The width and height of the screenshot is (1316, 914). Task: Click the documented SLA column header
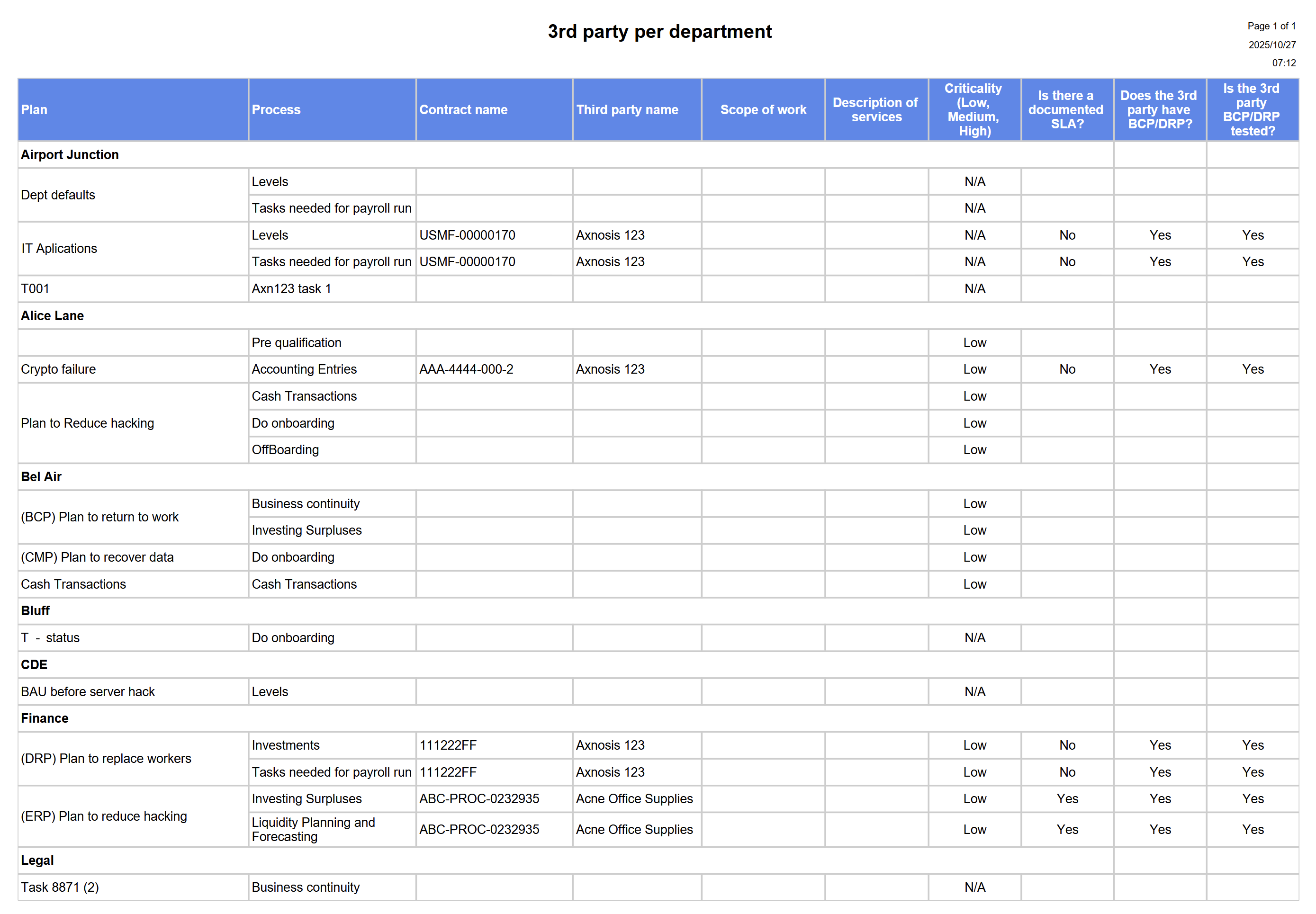(x=1066, y=109)
